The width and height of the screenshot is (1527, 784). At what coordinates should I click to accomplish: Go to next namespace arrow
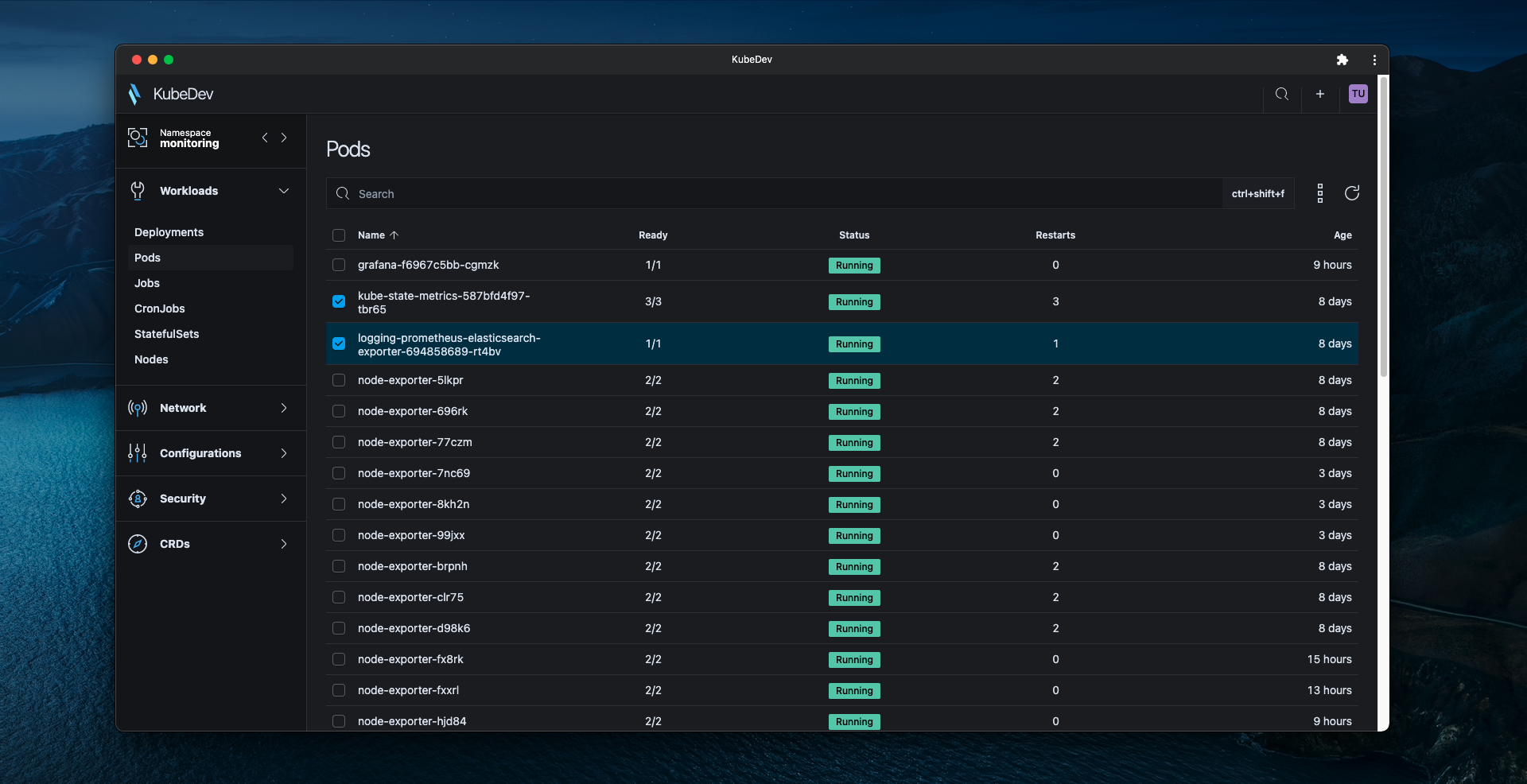click(x=284, y=138)
